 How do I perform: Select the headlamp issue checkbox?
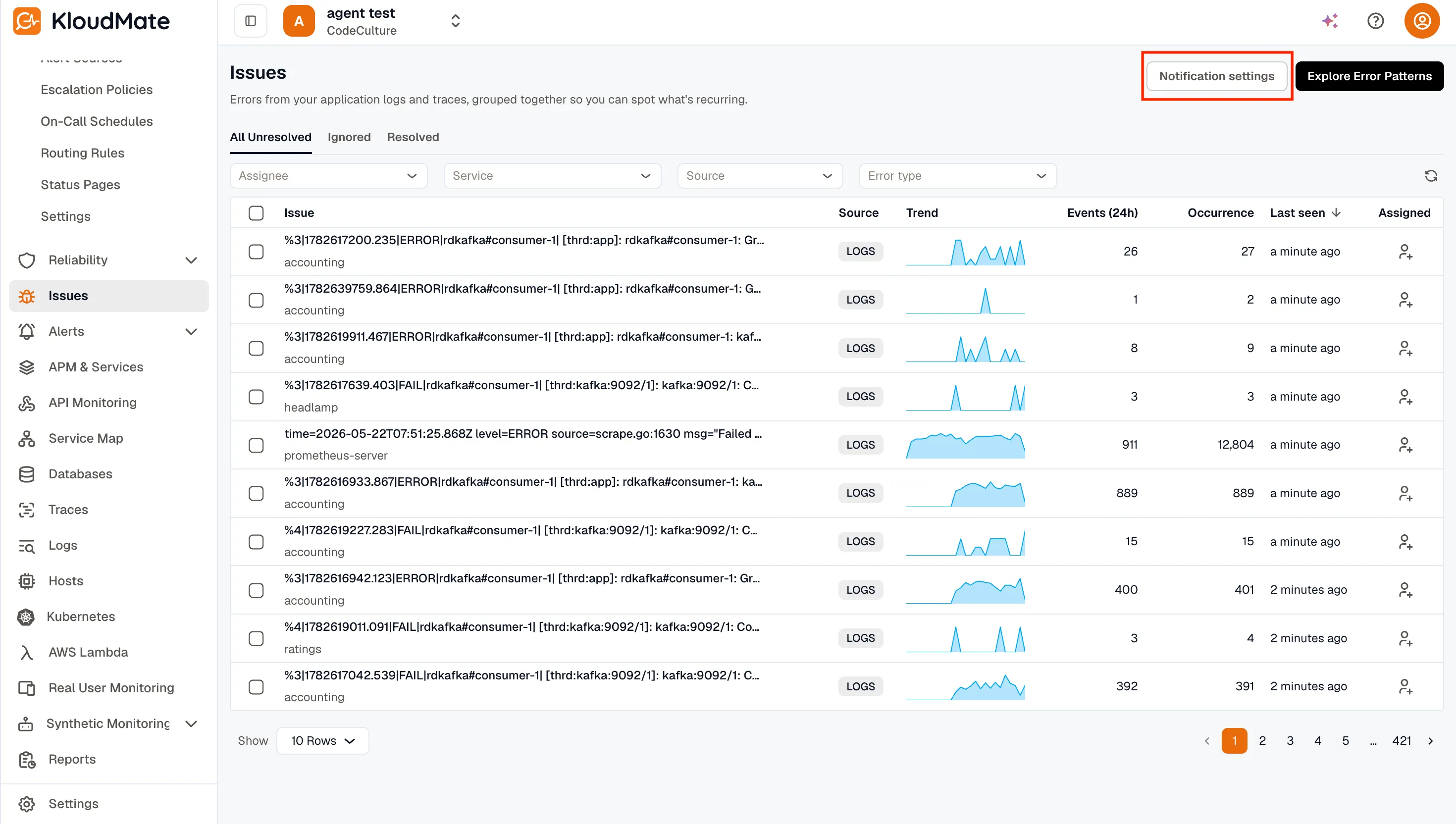point(257,397)
